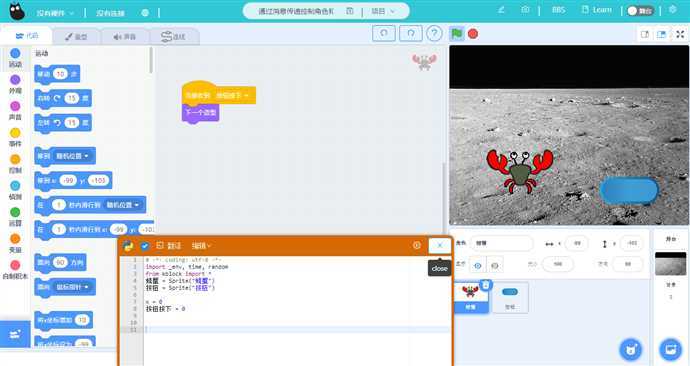Screen dimensions: 690x366
Task: Open the extensions button at palette bottom
Action: [15, 334]
